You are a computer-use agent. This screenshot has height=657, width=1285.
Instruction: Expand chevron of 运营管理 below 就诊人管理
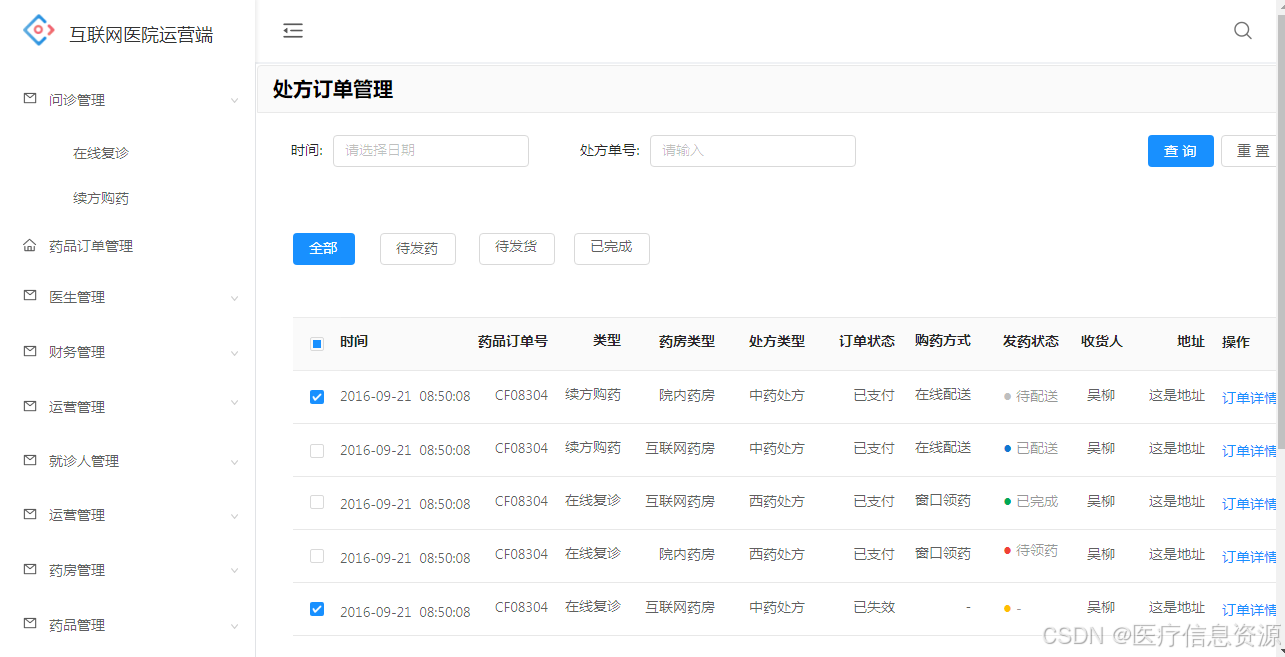click(234, 516)
